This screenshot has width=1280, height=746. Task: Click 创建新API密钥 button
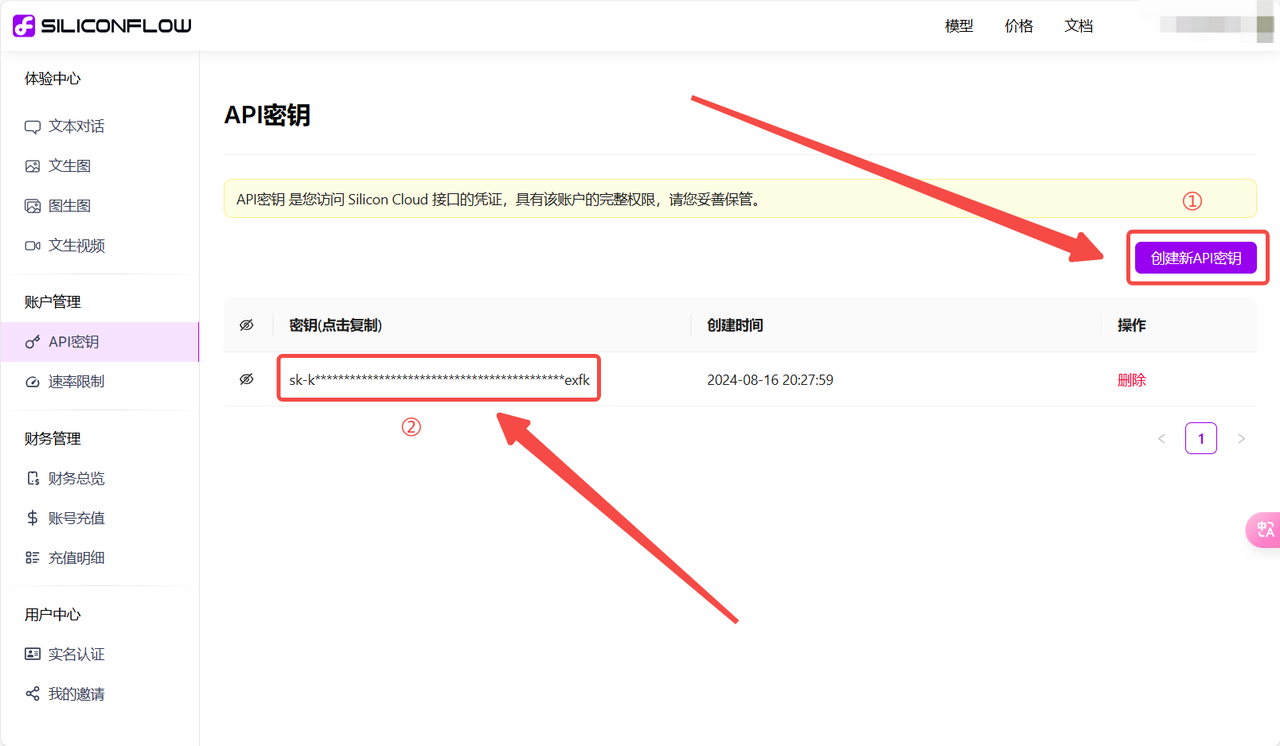(1196, 258)
